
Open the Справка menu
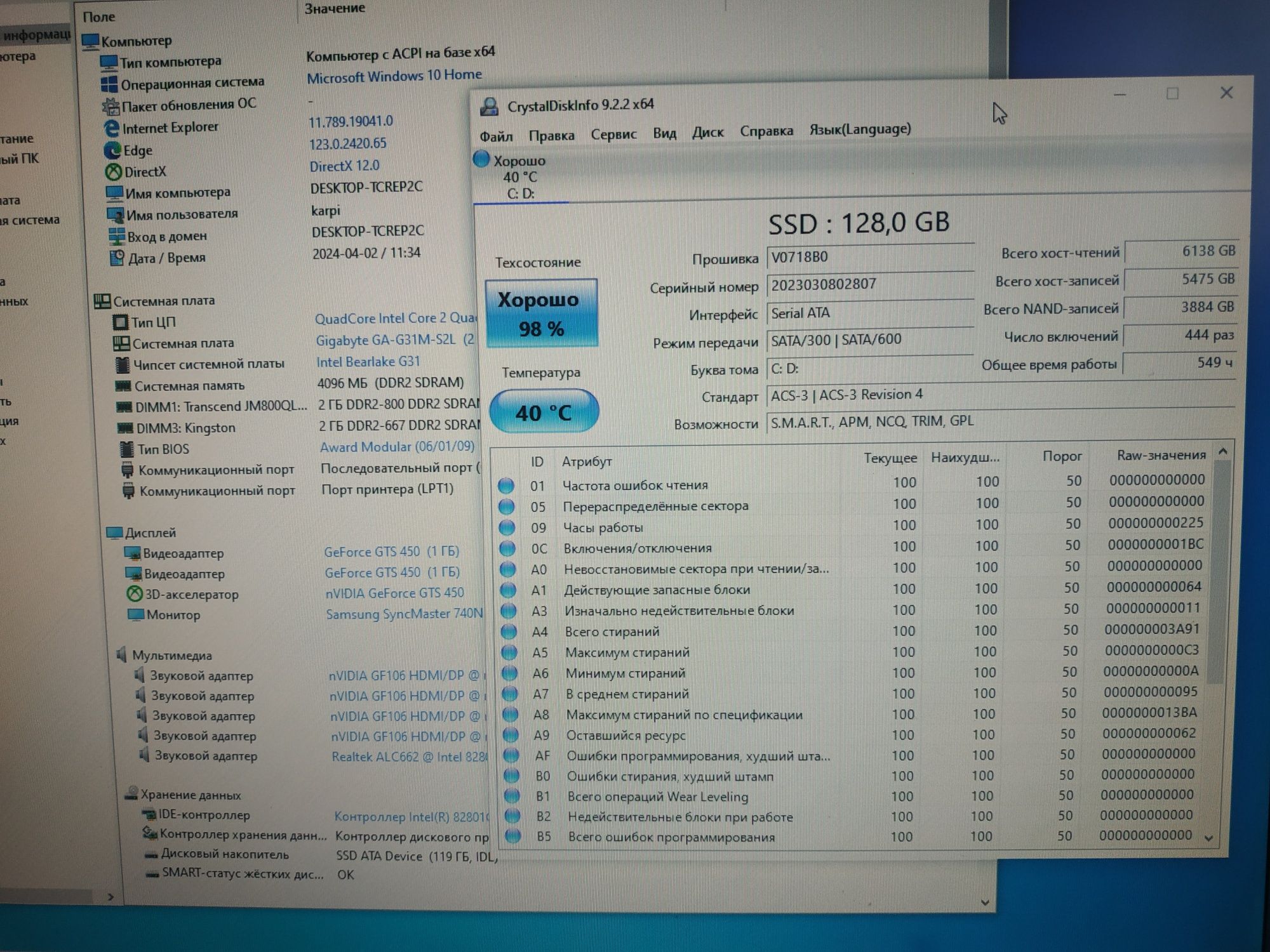tap(766, 131)
